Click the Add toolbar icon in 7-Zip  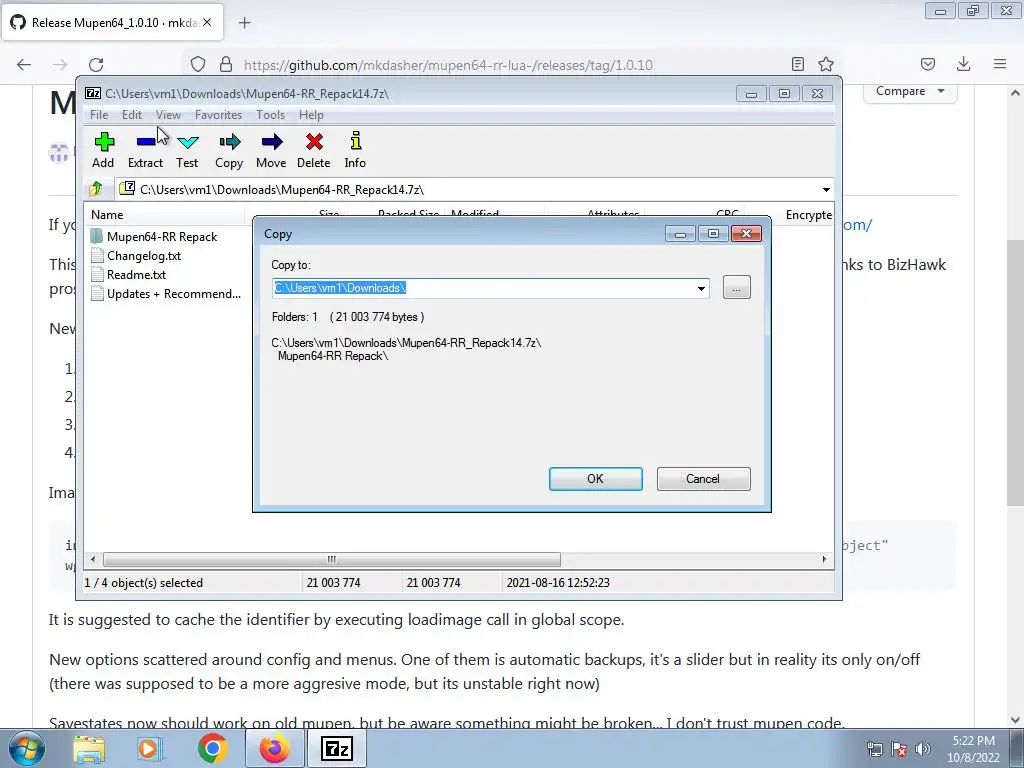(x=103, y=150)
